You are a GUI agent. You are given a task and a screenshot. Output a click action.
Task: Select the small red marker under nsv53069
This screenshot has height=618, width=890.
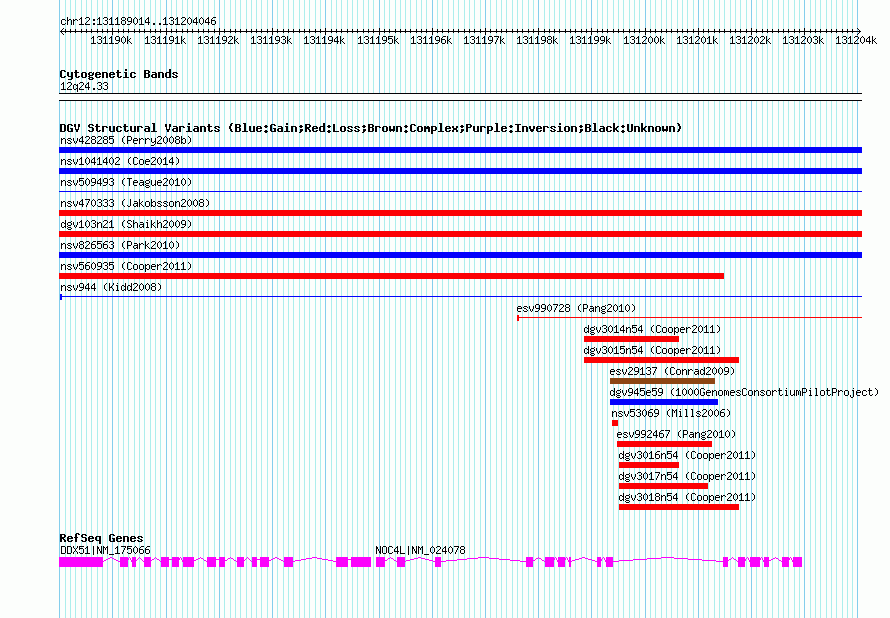coord(615,423)
